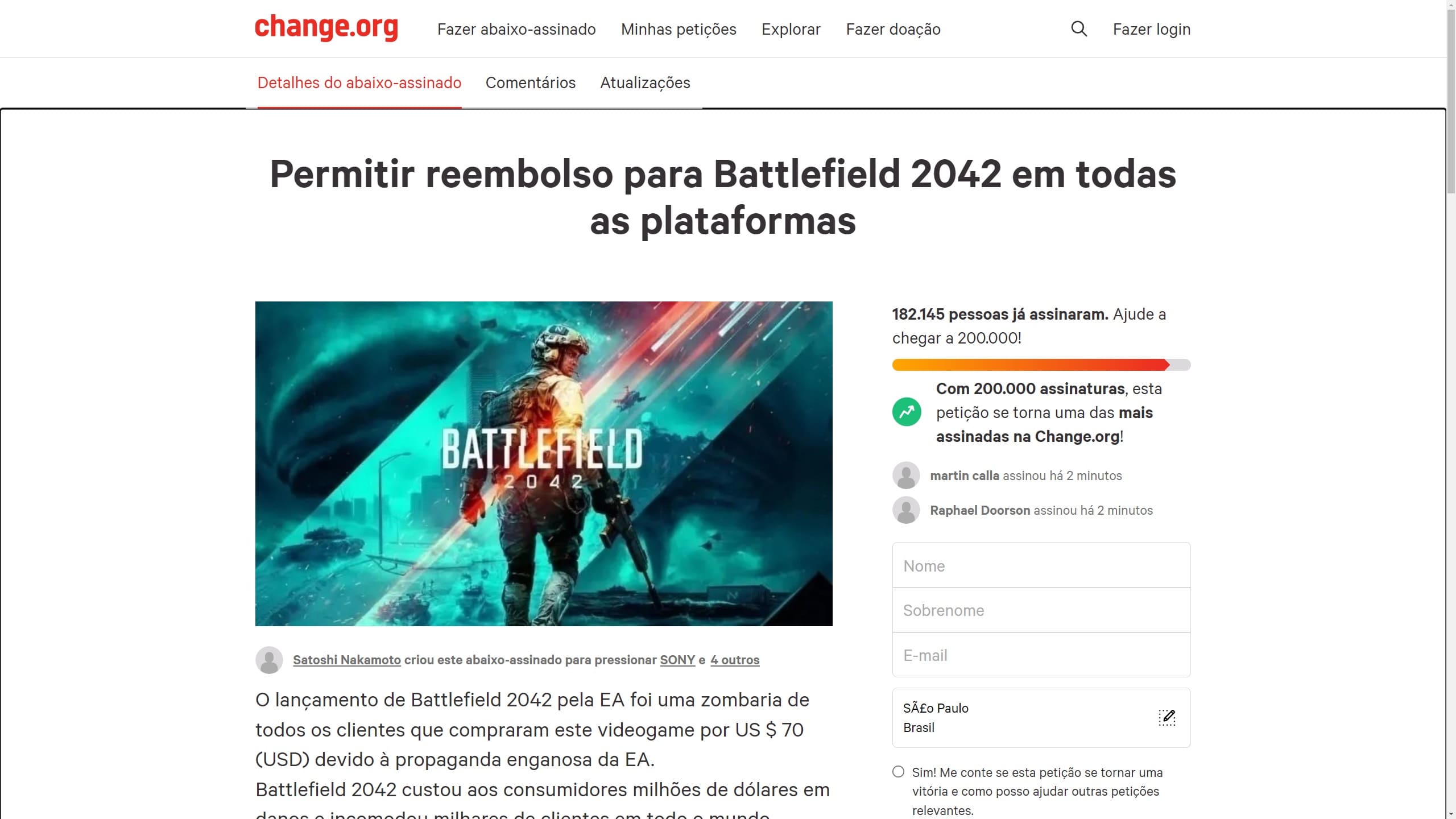Click the edit location icon next to São Paulo
Screen dimensions: 1456x819
pos(1167,717)
